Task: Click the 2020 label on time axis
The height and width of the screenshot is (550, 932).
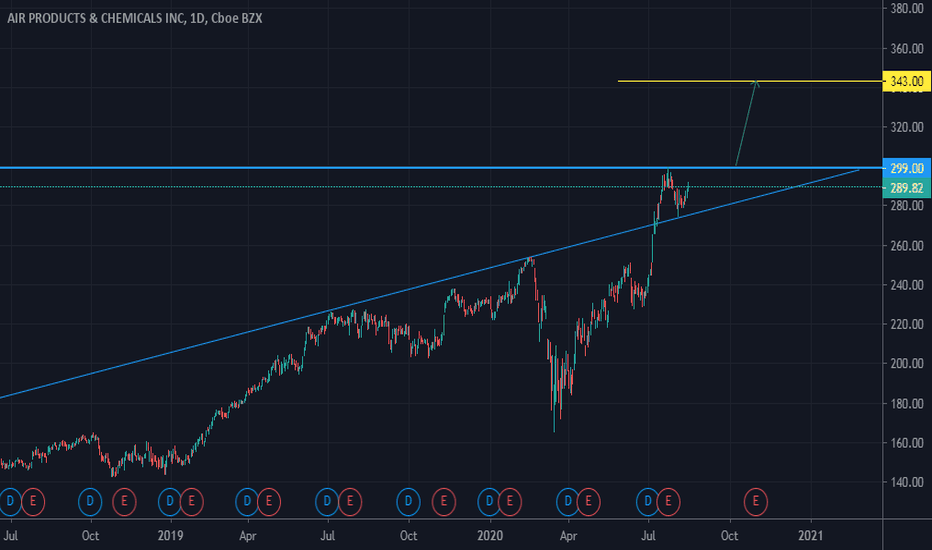Action: click(490, 536)
